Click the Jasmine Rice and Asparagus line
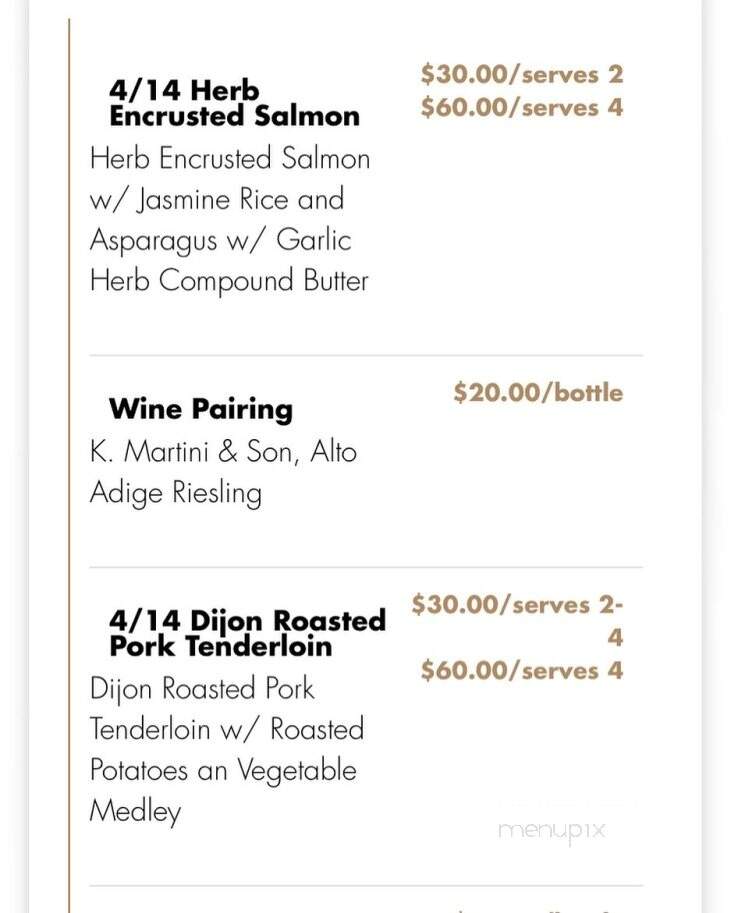731x913 pixels. click(220, 220)
